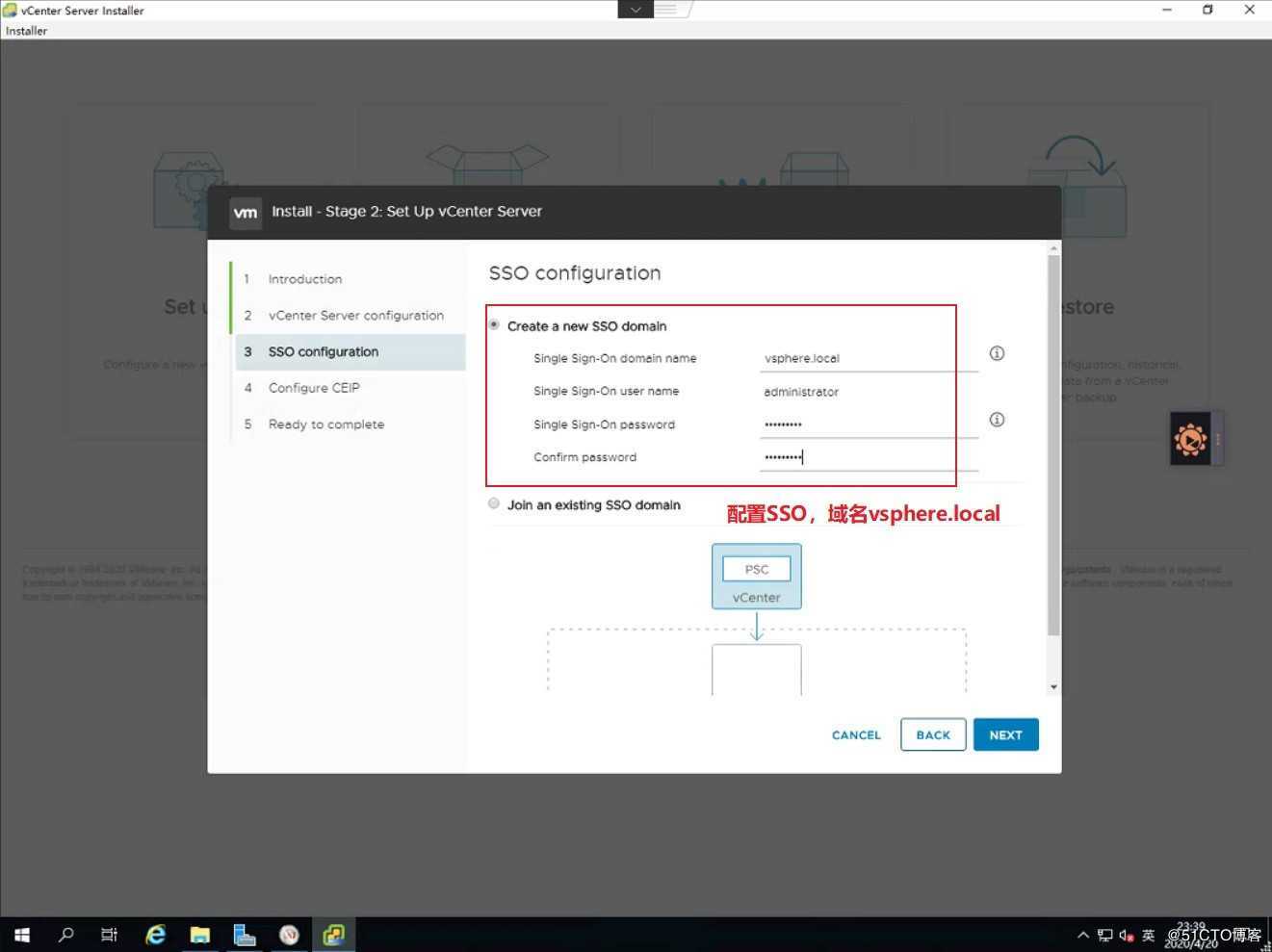Click the dots handle on the floating widget

pos(1218,440)
